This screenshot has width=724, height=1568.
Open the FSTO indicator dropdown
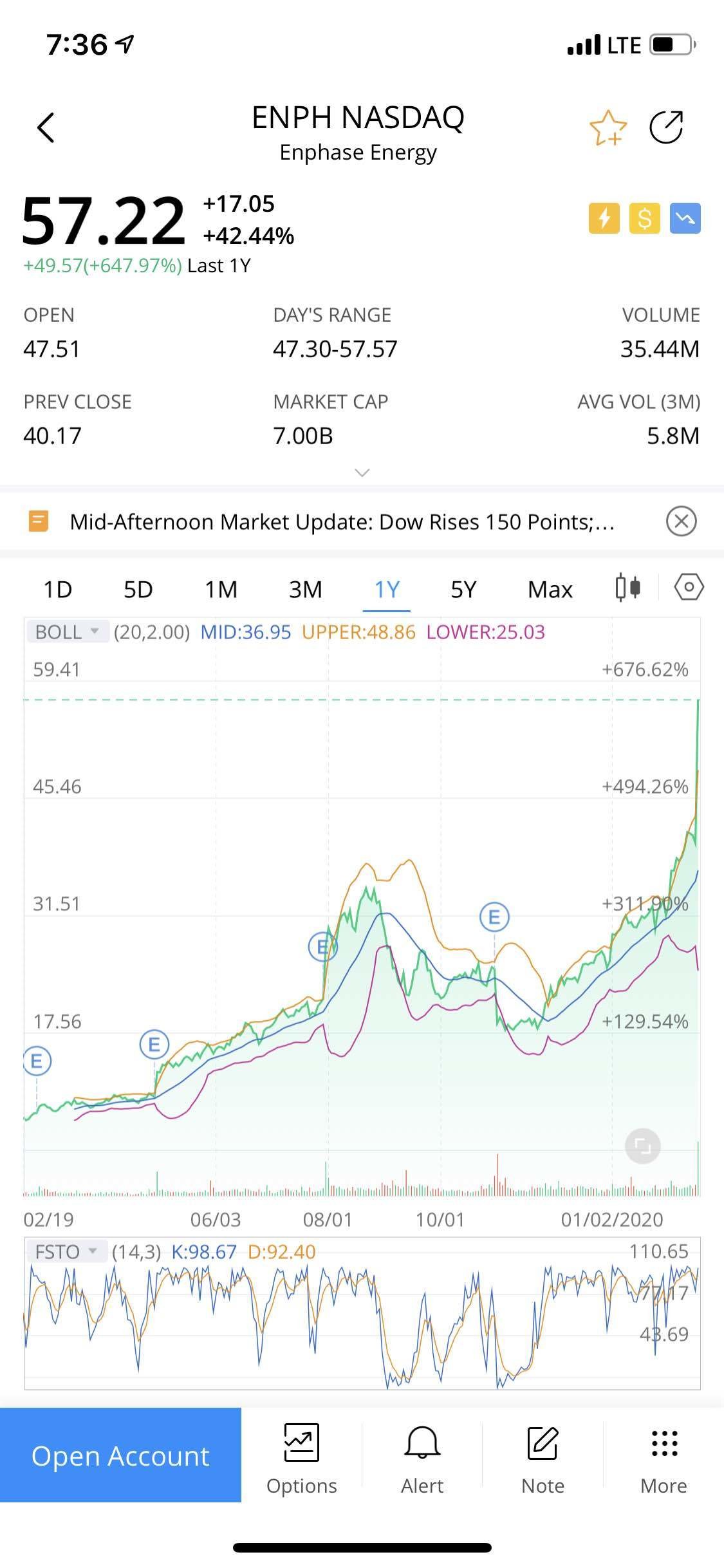click(x=66, y=1252)
